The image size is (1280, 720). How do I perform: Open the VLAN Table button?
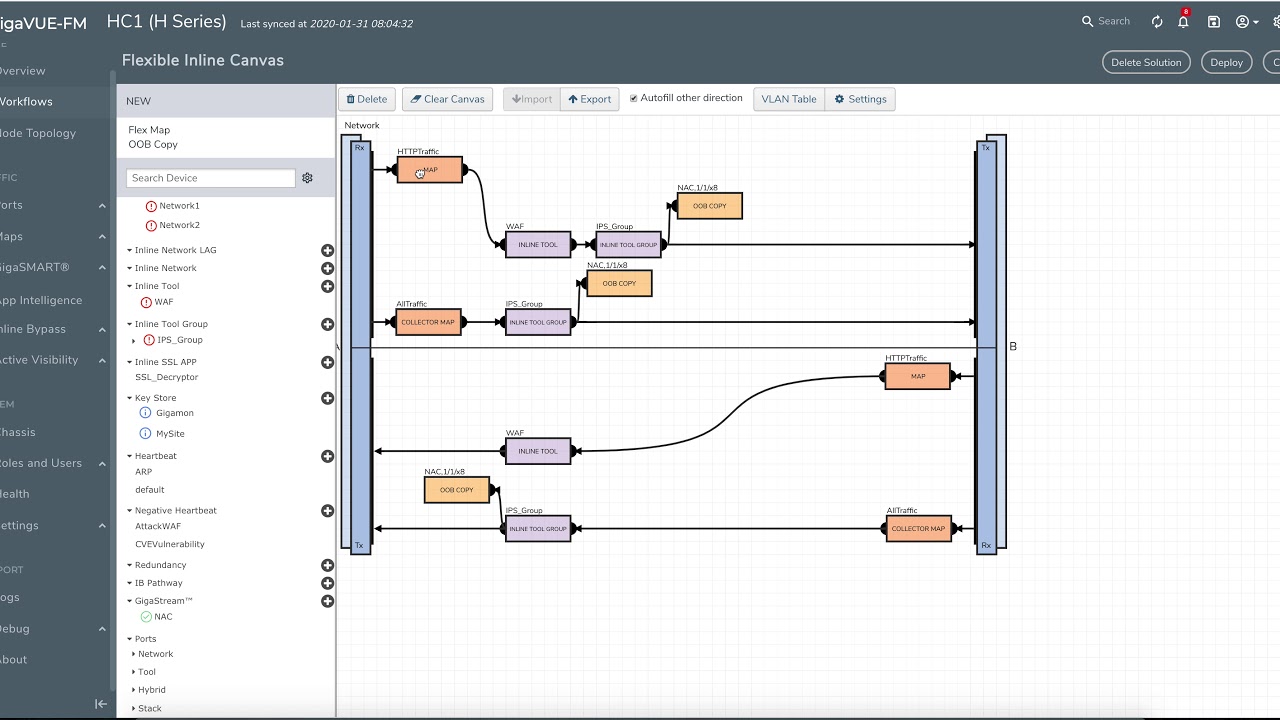789,99
